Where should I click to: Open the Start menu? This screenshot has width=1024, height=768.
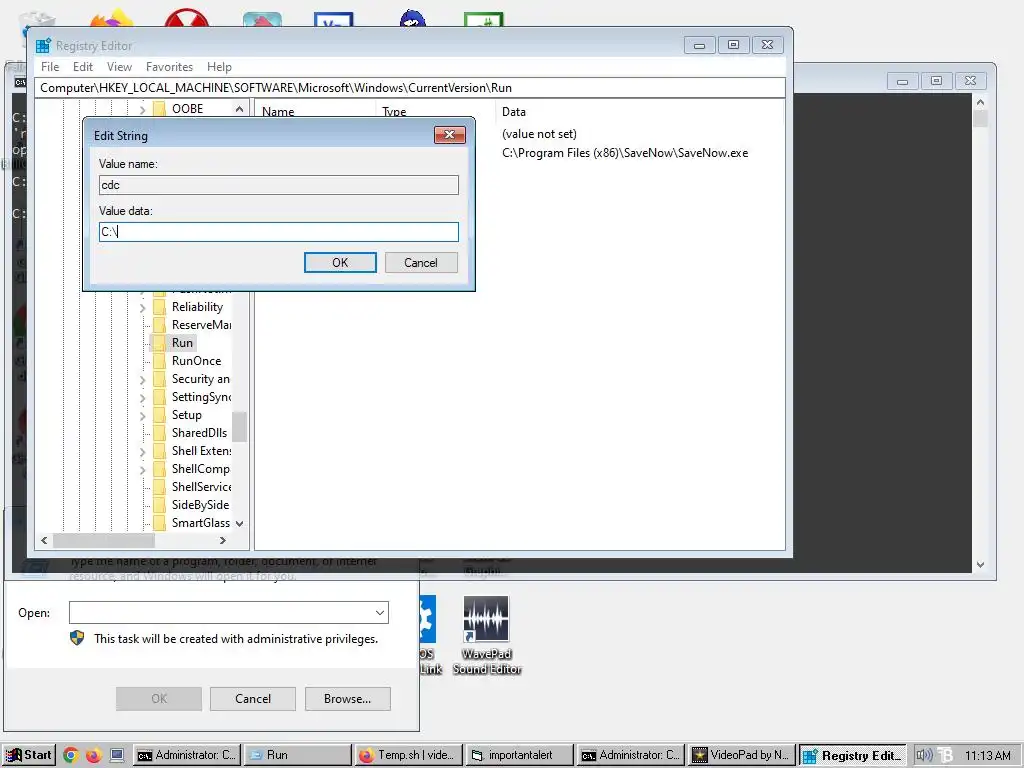29,755
